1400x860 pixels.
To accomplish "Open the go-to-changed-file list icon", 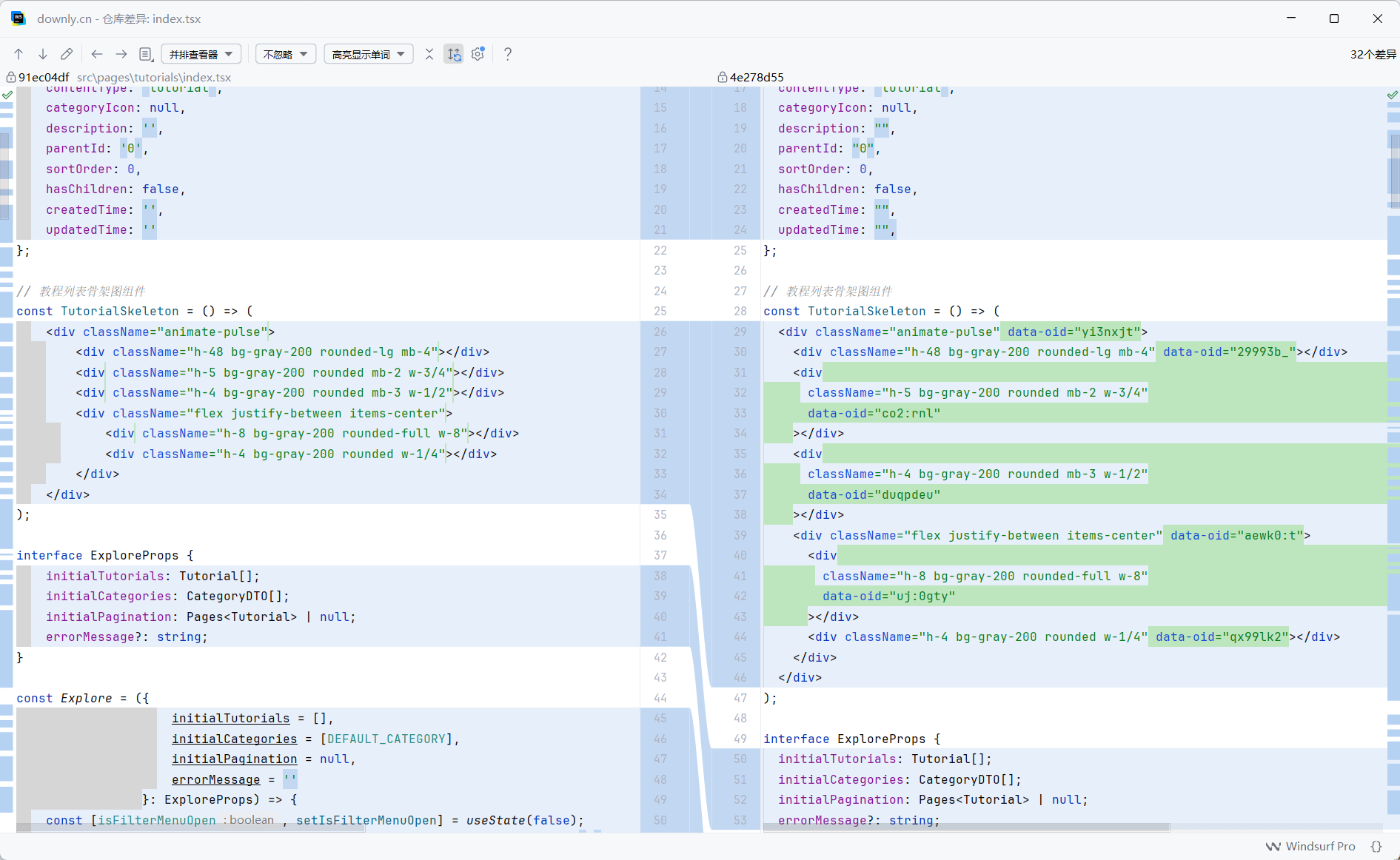I will (146, 54).
